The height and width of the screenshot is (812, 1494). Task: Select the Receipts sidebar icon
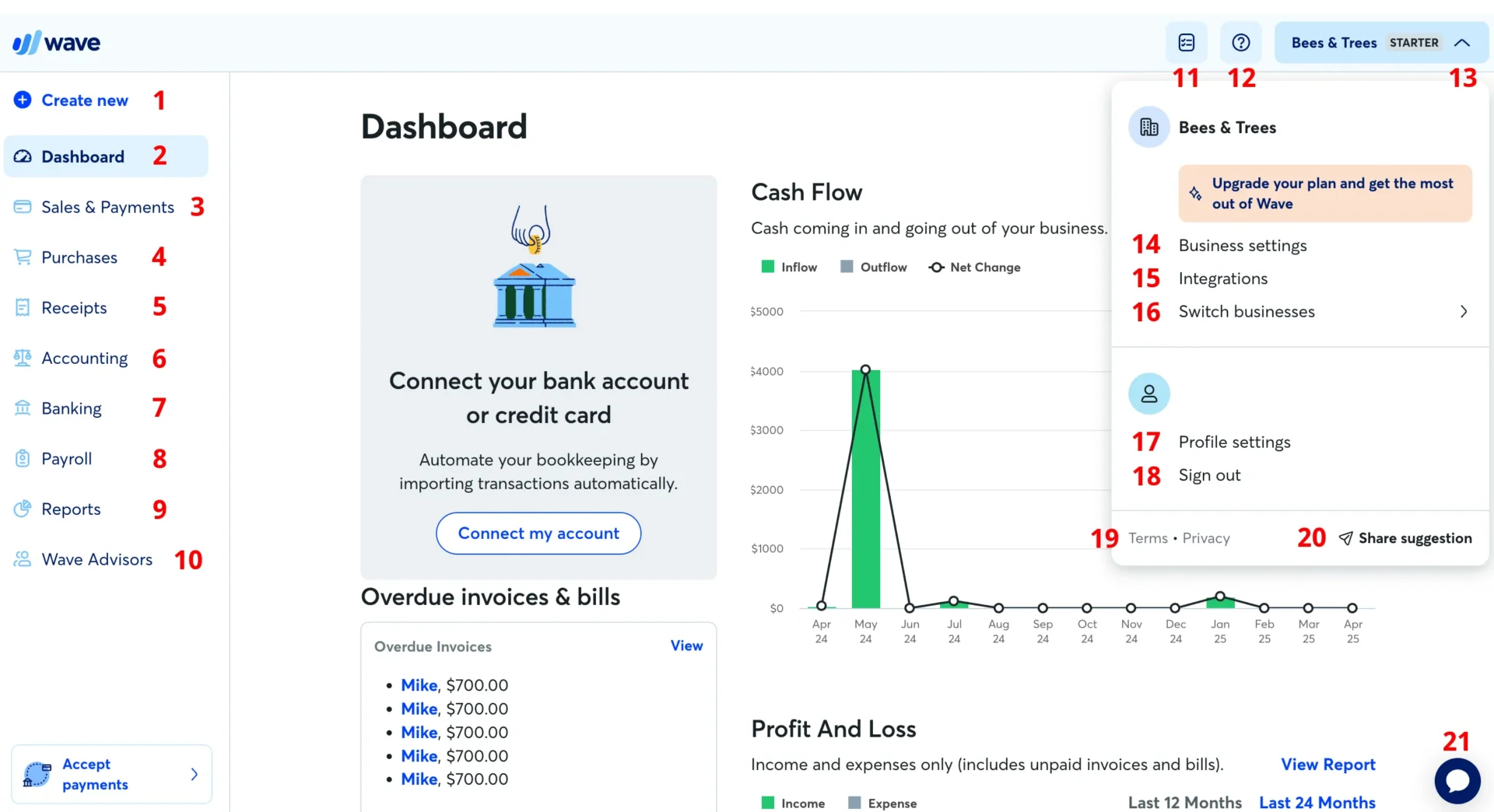tap(23, 306)
